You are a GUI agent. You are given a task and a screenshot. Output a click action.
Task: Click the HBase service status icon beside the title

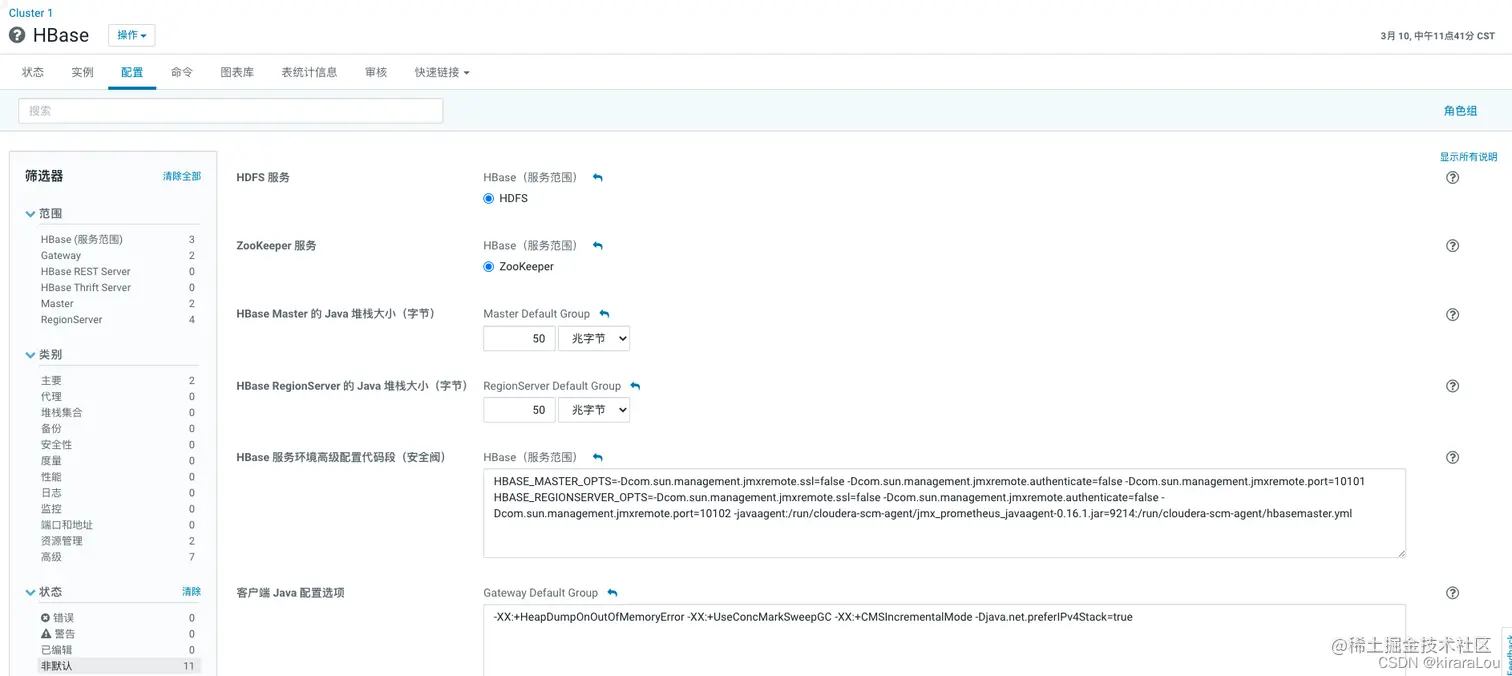click(18, 35)
